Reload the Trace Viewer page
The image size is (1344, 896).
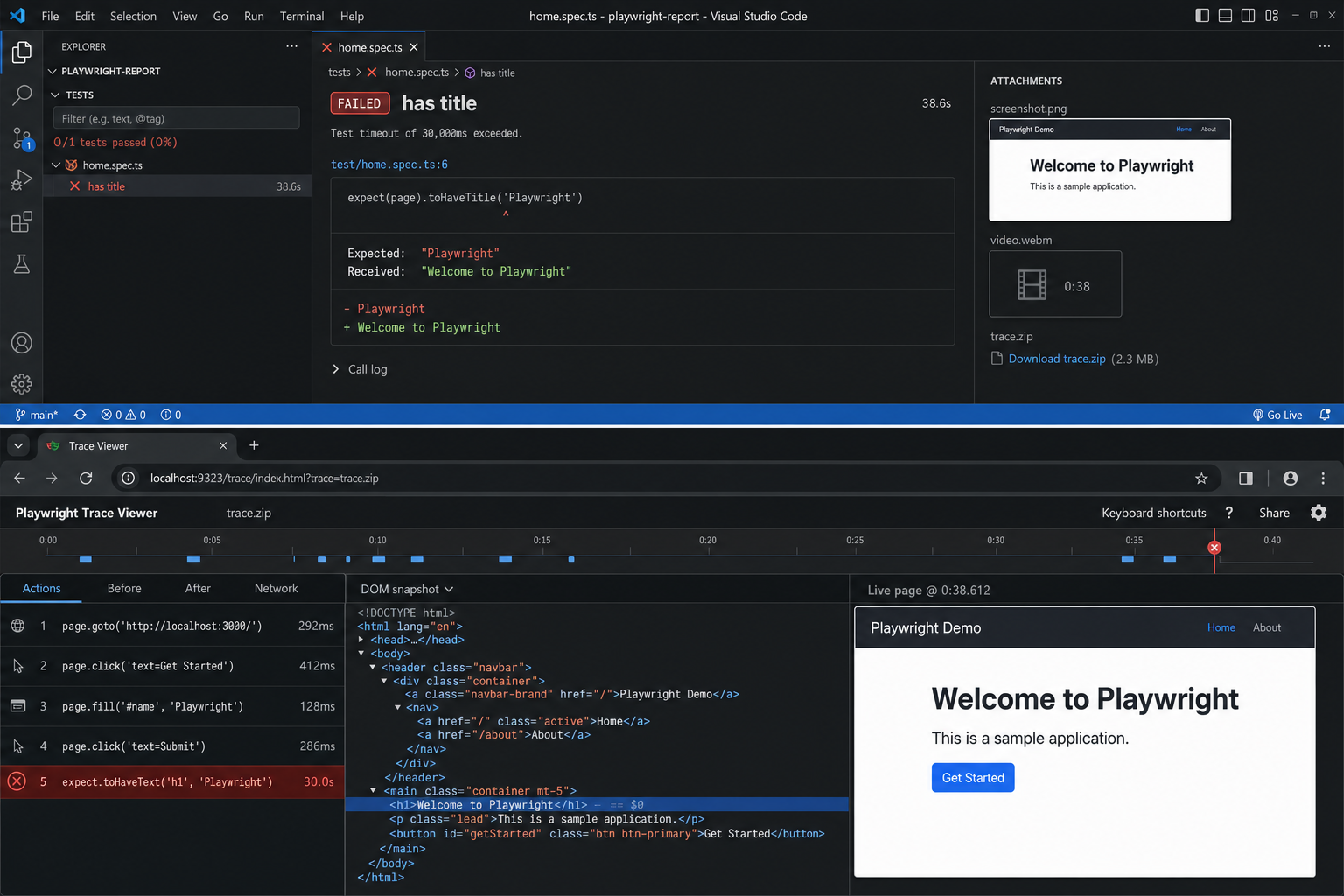pyautogui.click(x=86, y=478)
